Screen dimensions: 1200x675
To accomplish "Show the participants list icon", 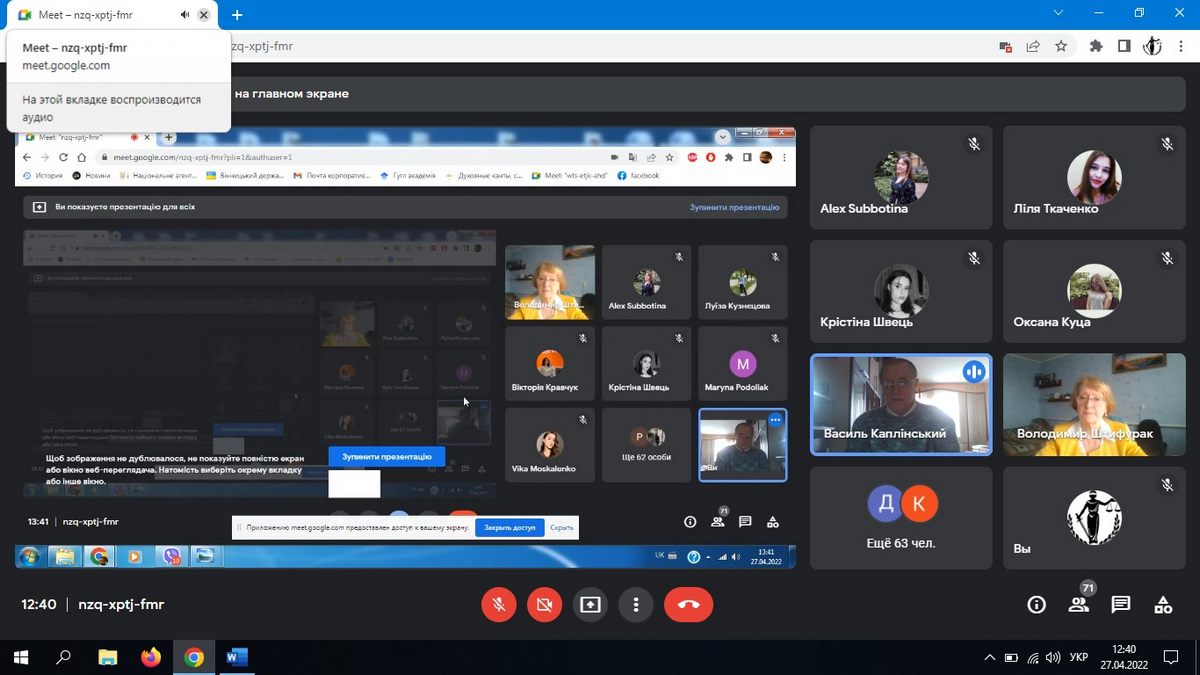I will tap(1078, 605).
